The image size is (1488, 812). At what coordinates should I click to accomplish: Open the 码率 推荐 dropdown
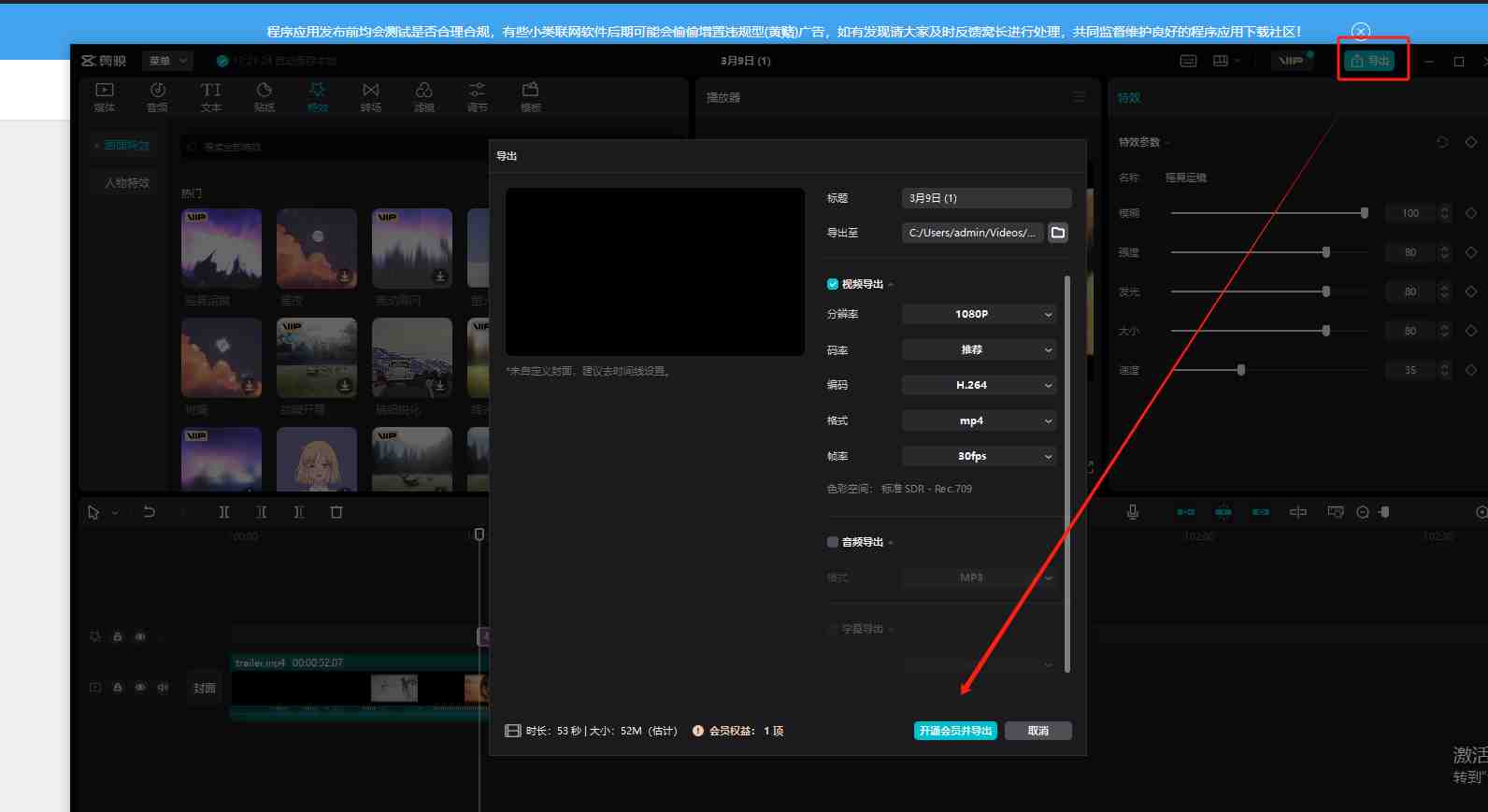click(x=980, y=349)
